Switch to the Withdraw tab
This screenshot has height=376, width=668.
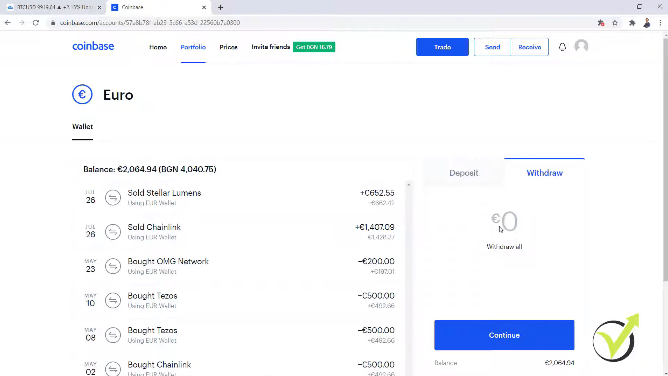pyautogui.click(x=544, y=173)
